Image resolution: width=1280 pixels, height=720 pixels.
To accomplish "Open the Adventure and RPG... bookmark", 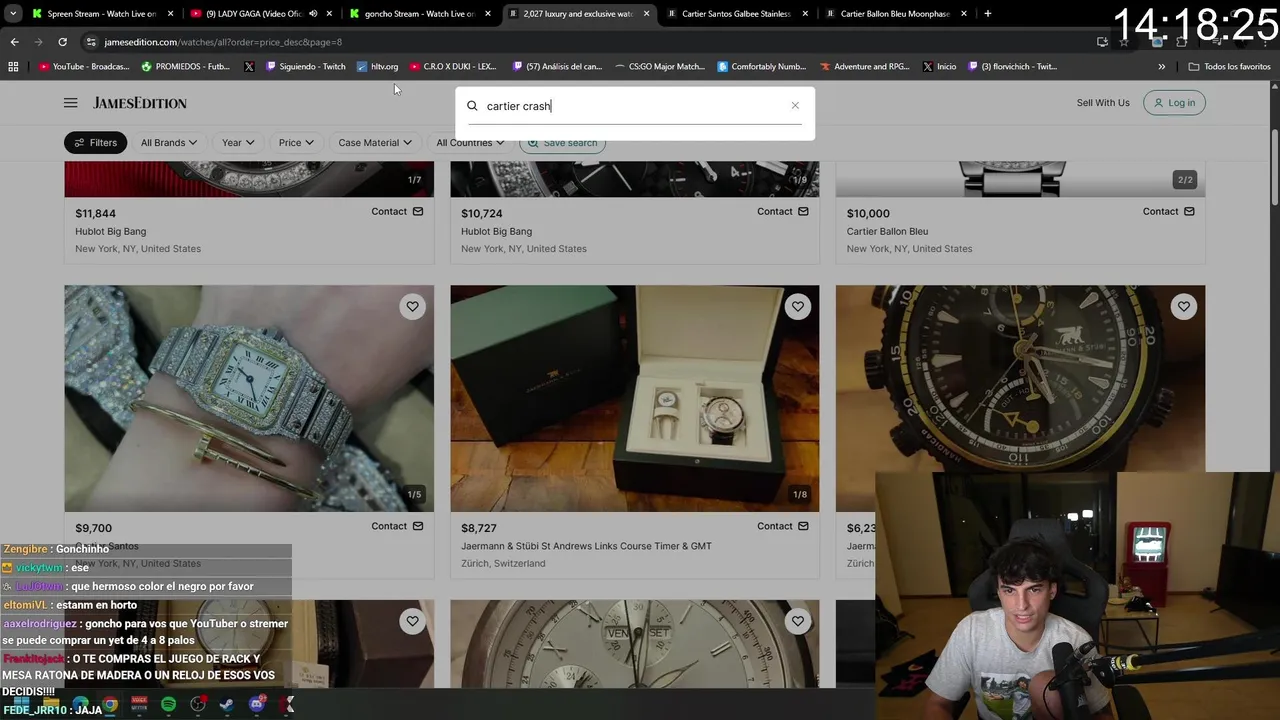I will coord(865,67).
